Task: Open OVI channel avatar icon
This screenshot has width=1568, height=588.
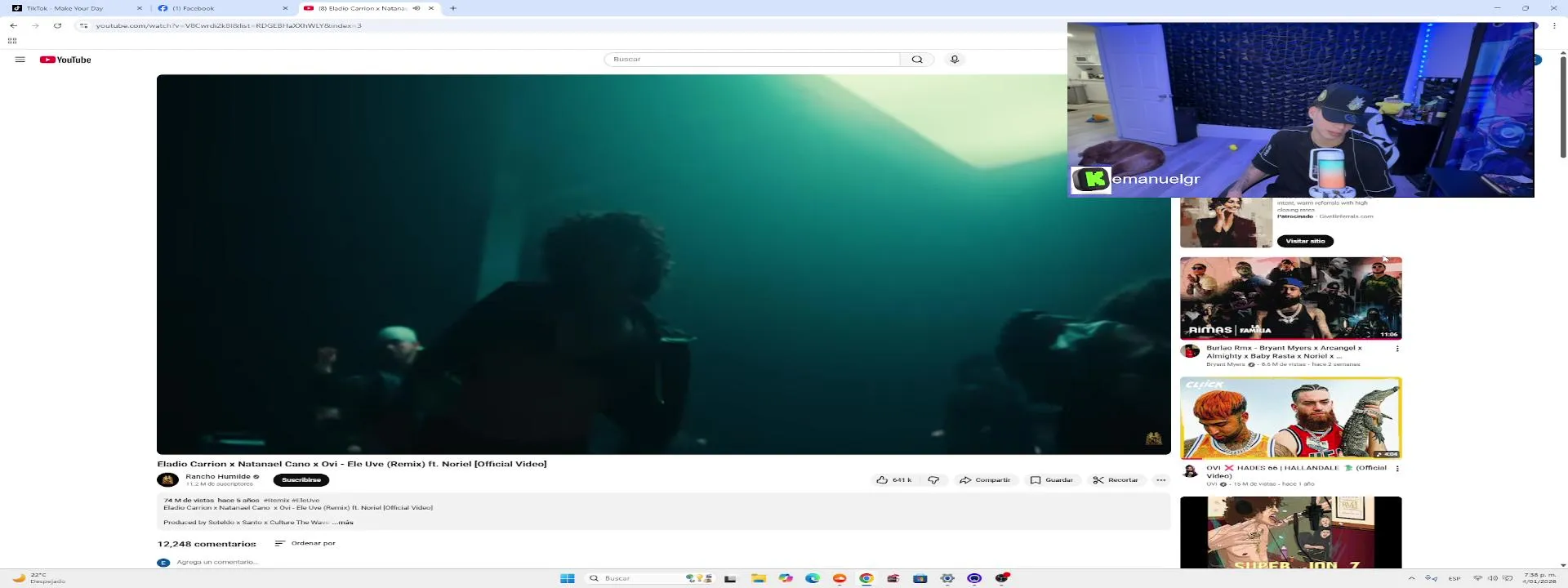Action: coord(1191,471)
